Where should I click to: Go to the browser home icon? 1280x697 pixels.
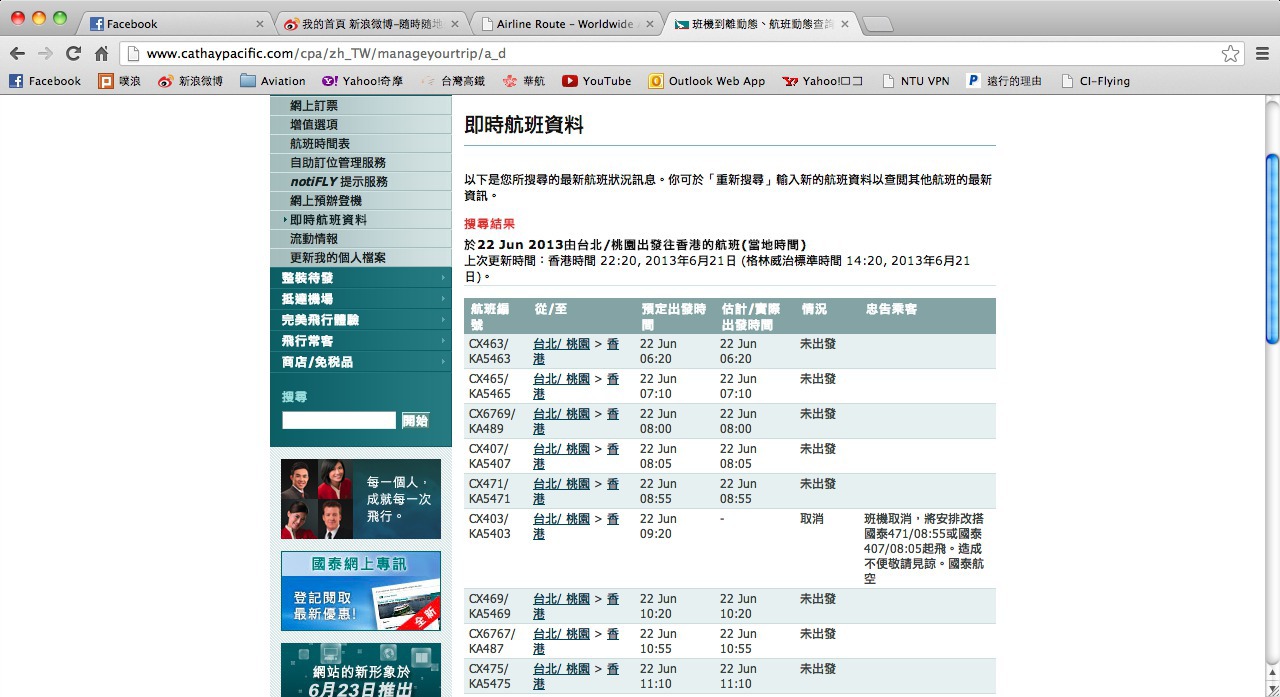[x=101, y=54]
